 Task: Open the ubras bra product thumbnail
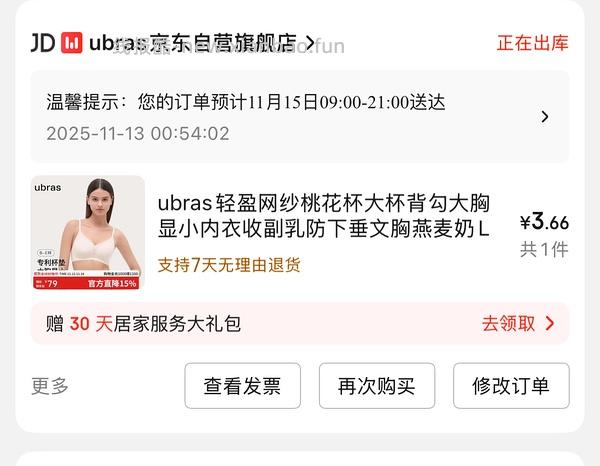point(88,233)
